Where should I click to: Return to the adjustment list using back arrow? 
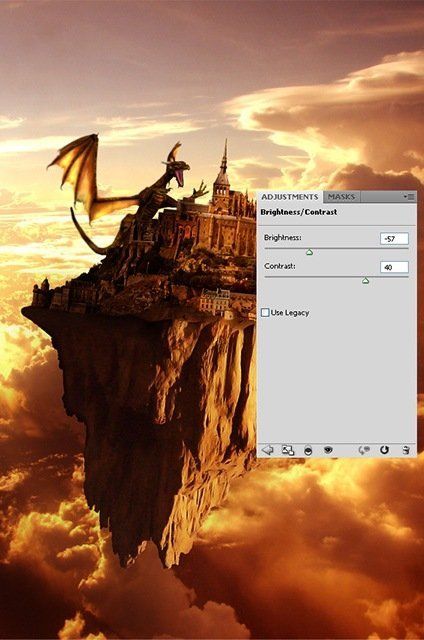[x=267, y=450]
